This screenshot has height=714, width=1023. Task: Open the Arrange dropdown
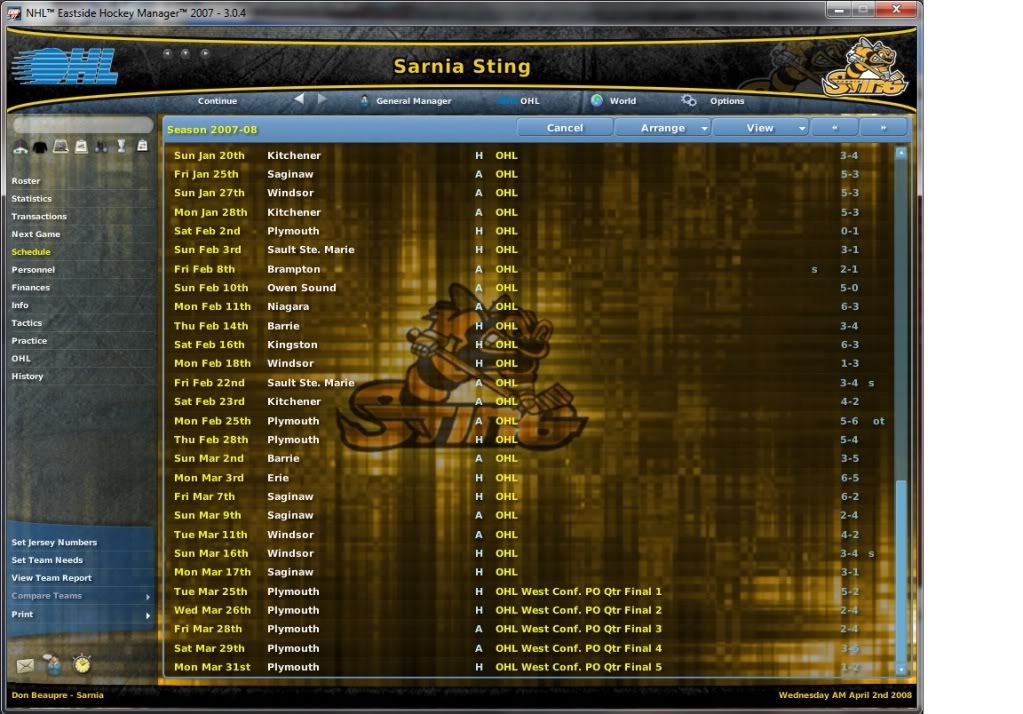663,128
